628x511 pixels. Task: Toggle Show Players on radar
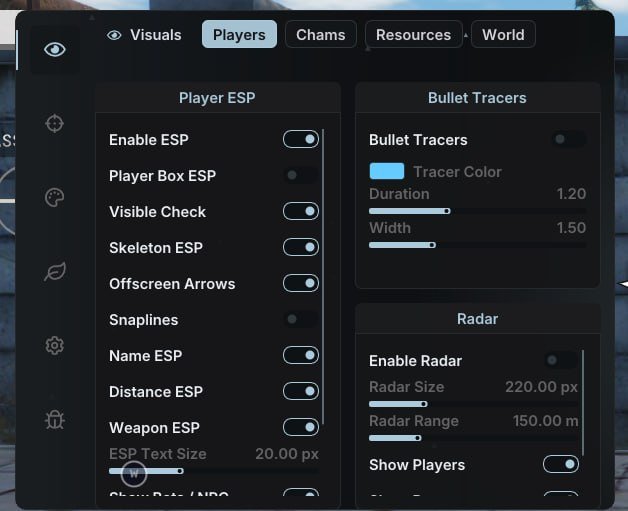[561, 465]
